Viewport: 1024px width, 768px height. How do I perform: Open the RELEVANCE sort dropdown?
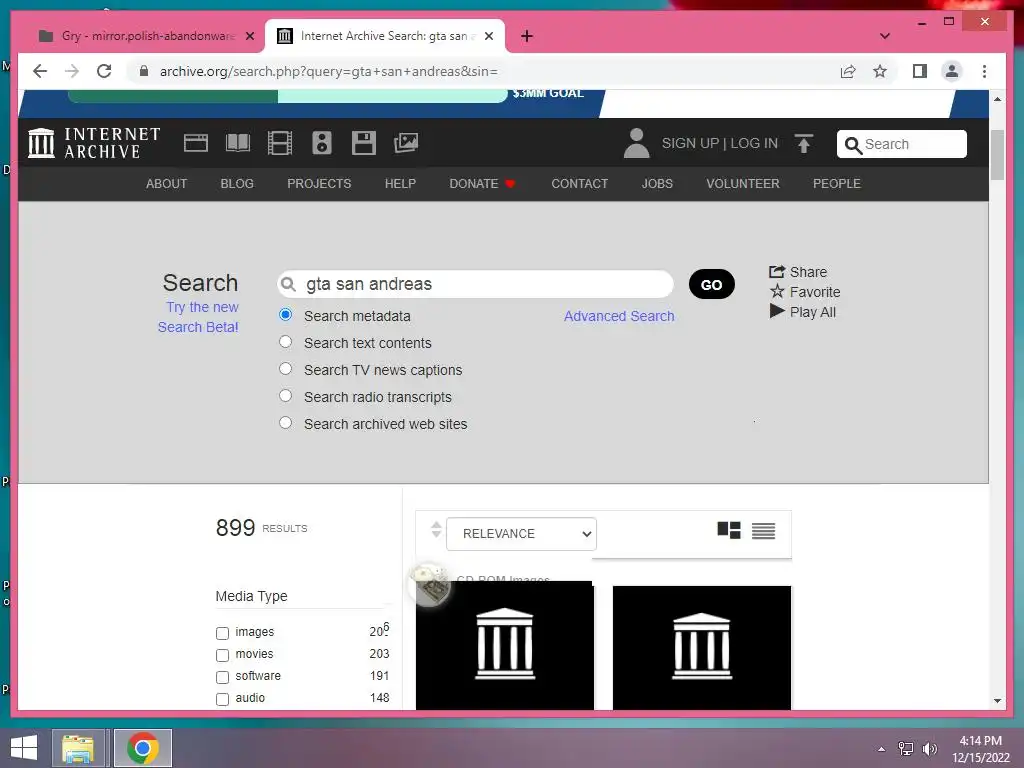pyautogui.click(x=521, y=534)
